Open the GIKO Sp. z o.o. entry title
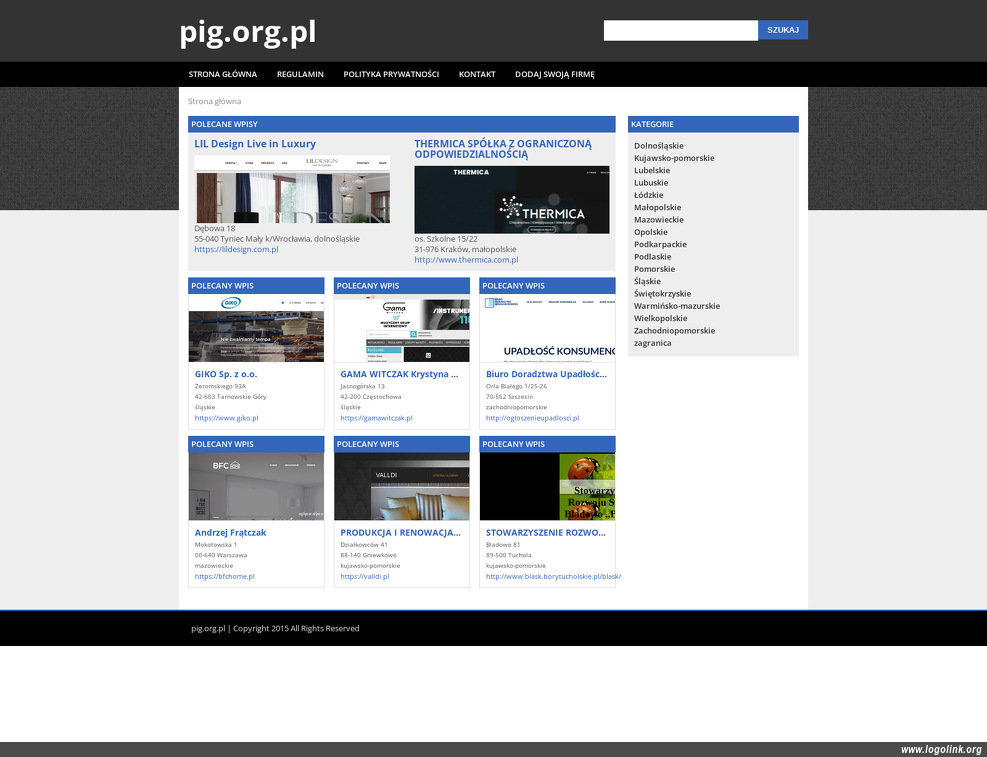This screenshot has height=757, width=987. coord(226,374)
